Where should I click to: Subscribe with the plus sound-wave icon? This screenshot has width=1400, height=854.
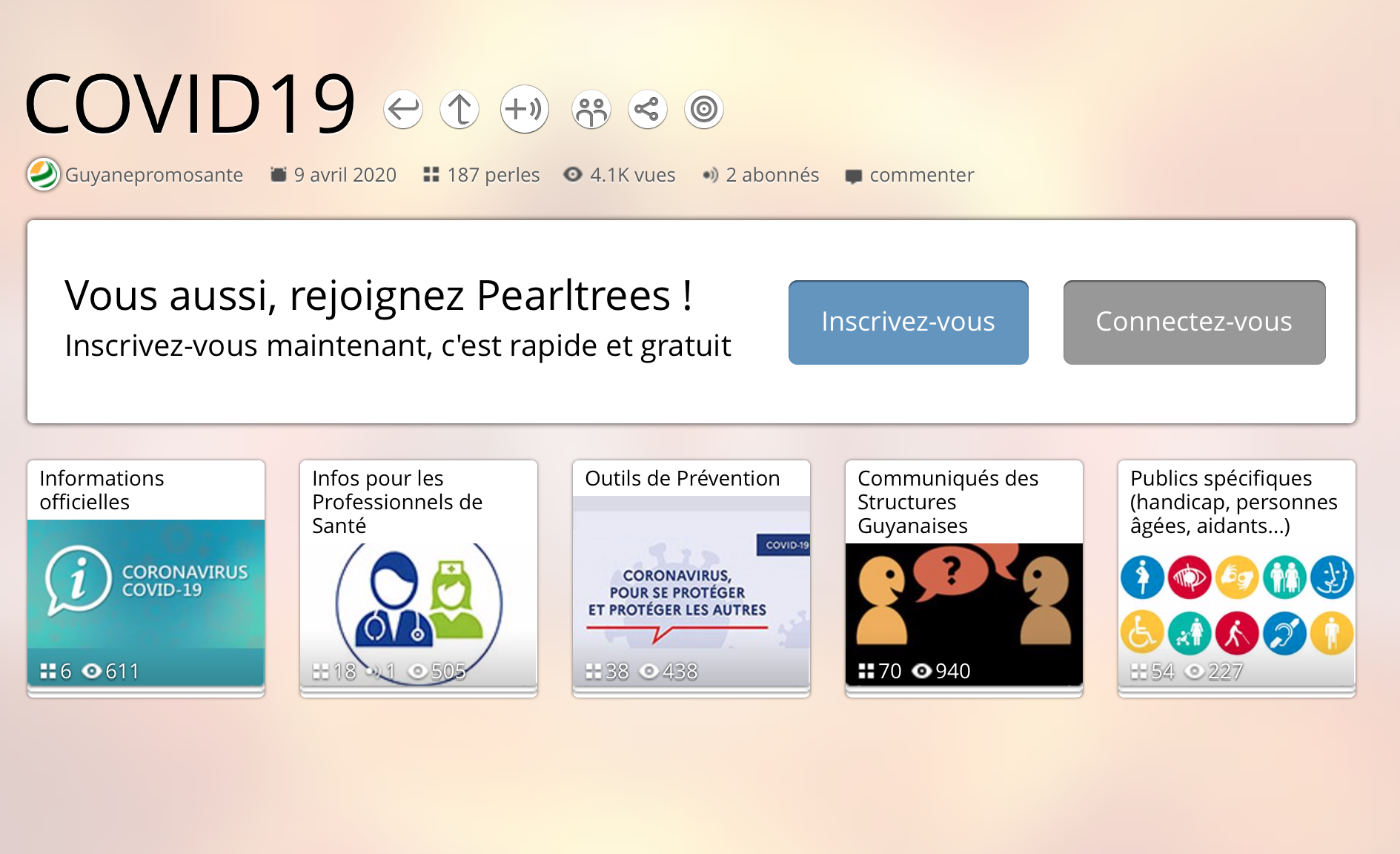pos(525,109)
